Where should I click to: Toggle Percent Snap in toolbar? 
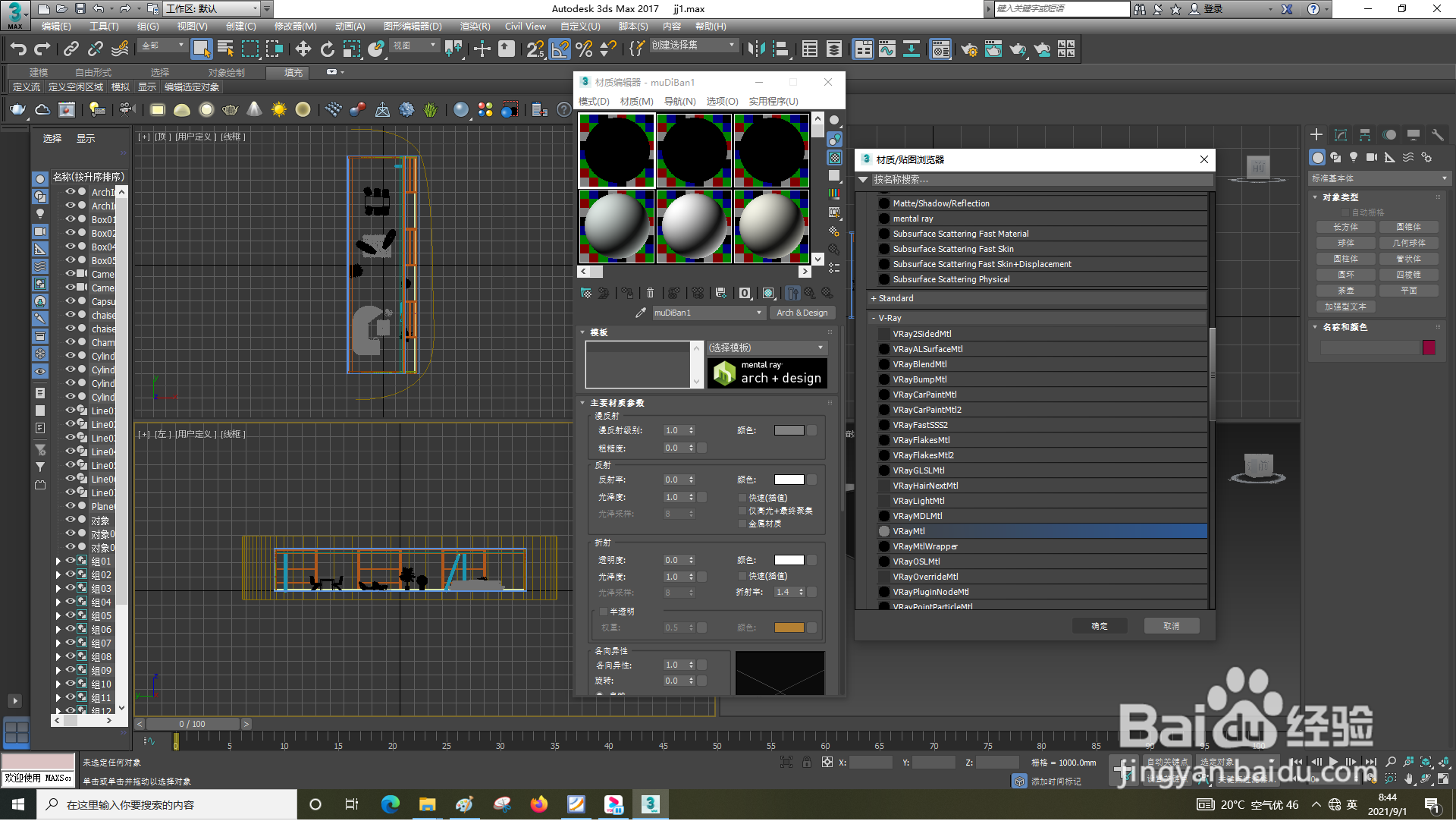[x=584, y=50]
